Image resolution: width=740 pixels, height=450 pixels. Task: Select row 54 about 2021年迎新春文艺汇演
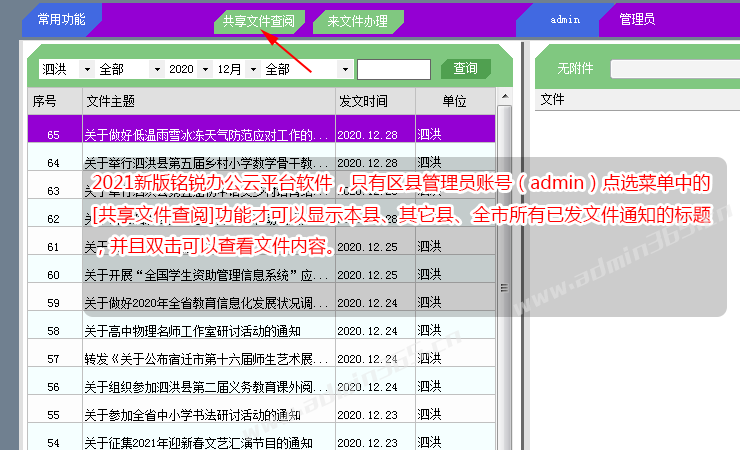pyautogui.click(x=261, y=437)
